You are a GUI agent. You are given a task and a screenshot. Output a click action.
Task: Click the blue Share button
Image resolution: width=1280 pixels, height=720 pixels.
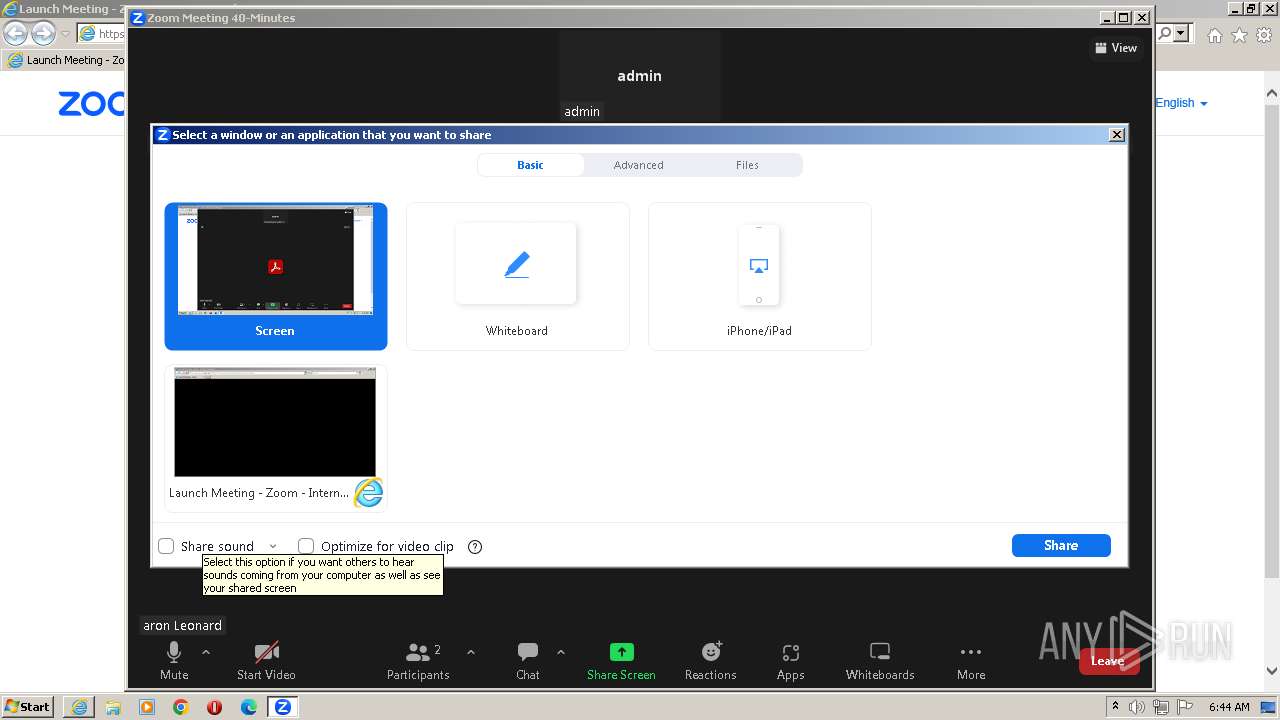click(1061, 545)
